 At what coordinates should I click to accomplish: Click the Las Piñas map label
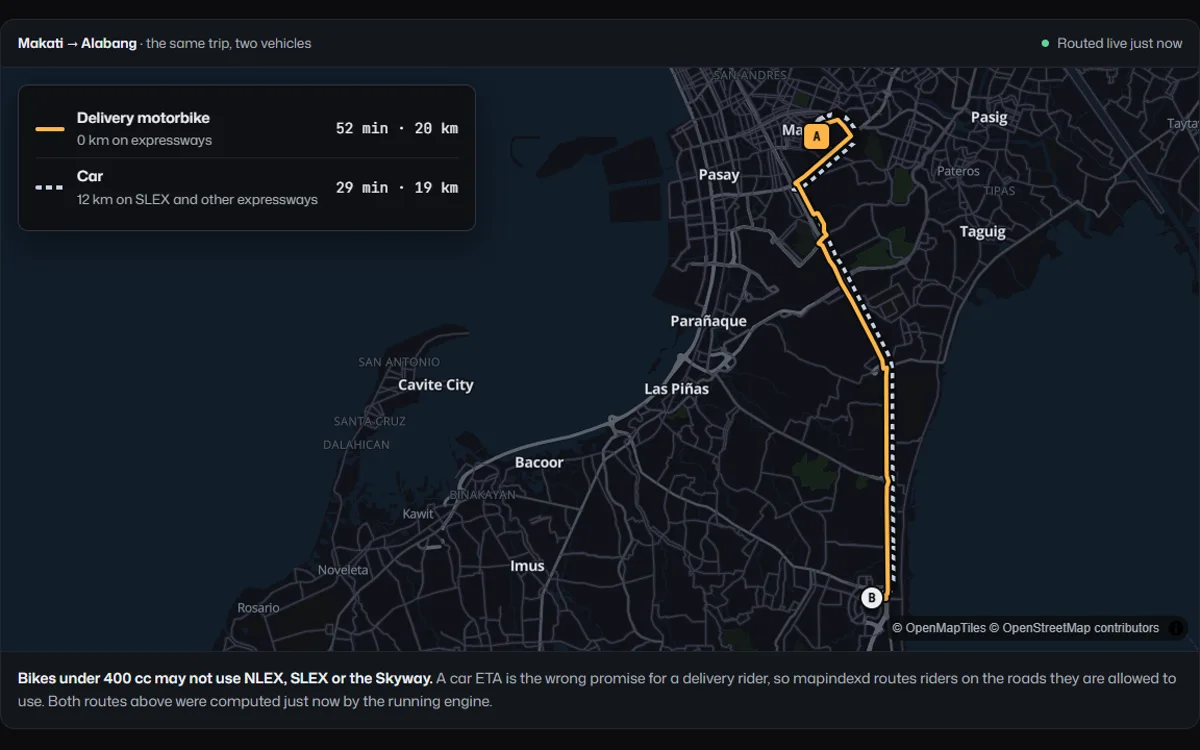[x=676, y=388]
